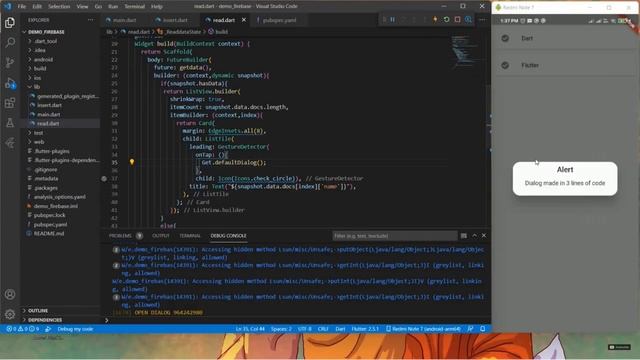Click the feedback icon in status bar

471,329
